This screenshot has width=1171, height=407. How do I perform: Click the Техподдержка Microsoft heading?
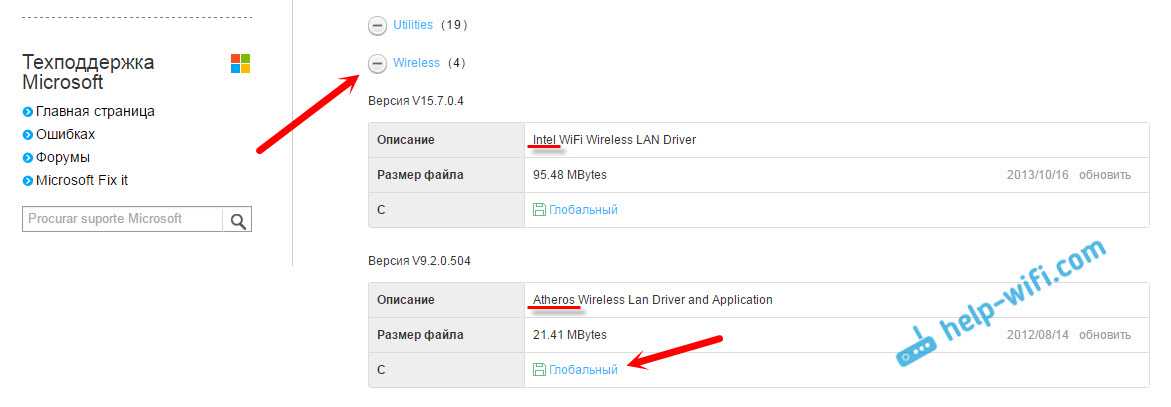(x=88, y=72)
